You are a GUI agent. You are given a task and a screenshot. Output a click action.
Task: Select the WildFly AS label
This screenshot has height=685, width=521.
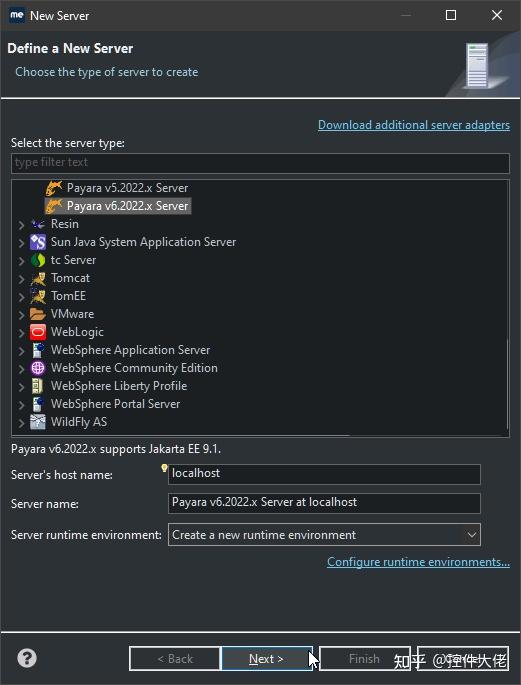pyautogui.click(x=79, y=422)
